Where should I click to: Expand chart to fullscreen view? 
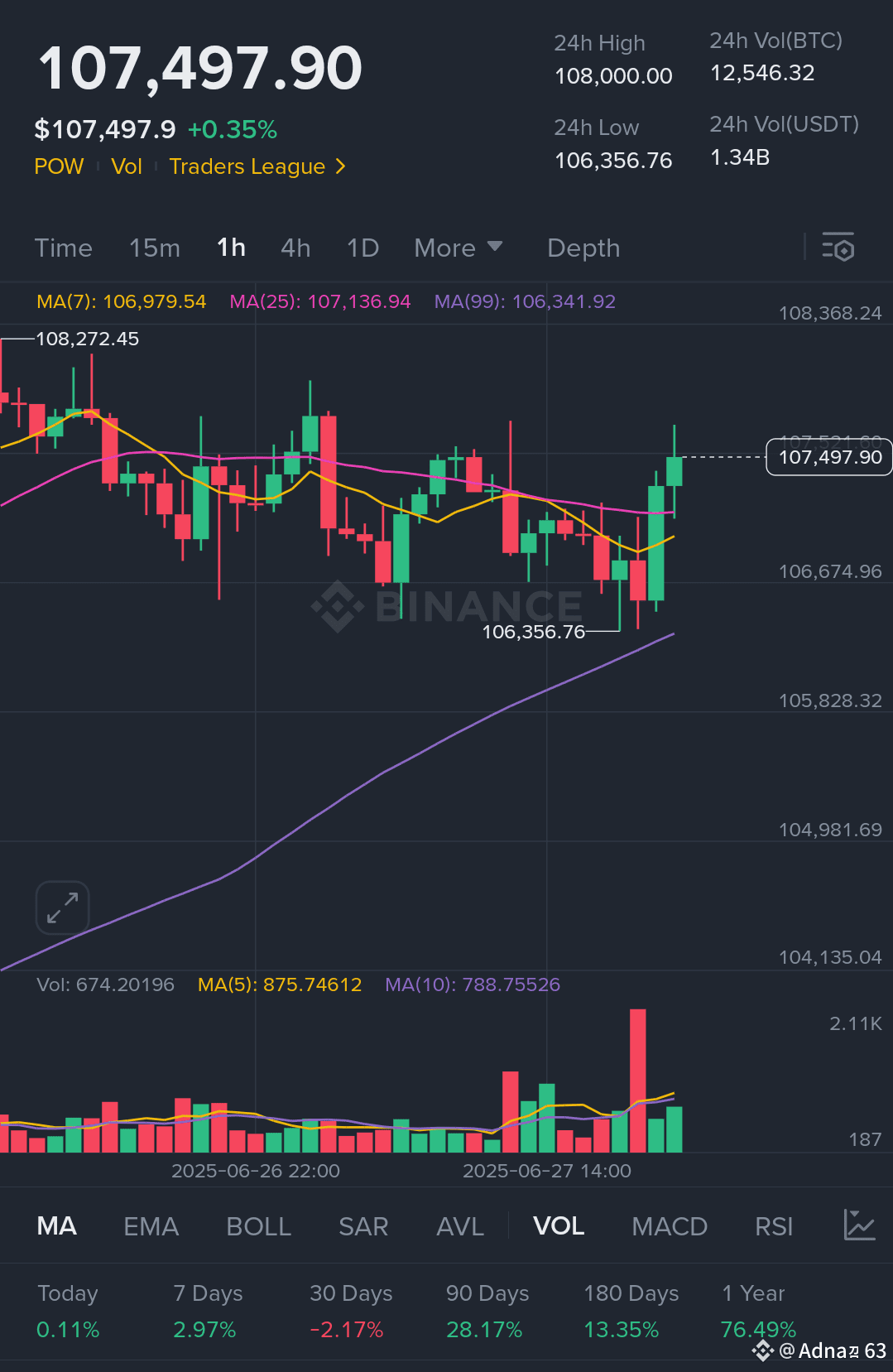[x=63, y=907]
